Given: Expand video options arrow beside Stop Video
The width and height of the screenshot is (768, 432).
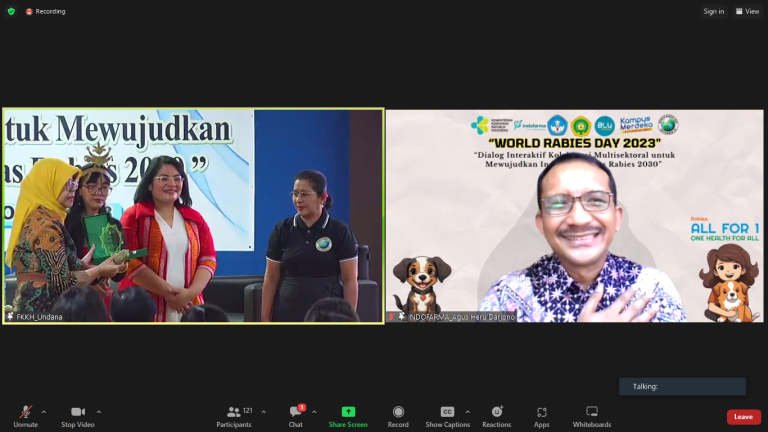Looking at the screenshot, I should coord(98,411).
